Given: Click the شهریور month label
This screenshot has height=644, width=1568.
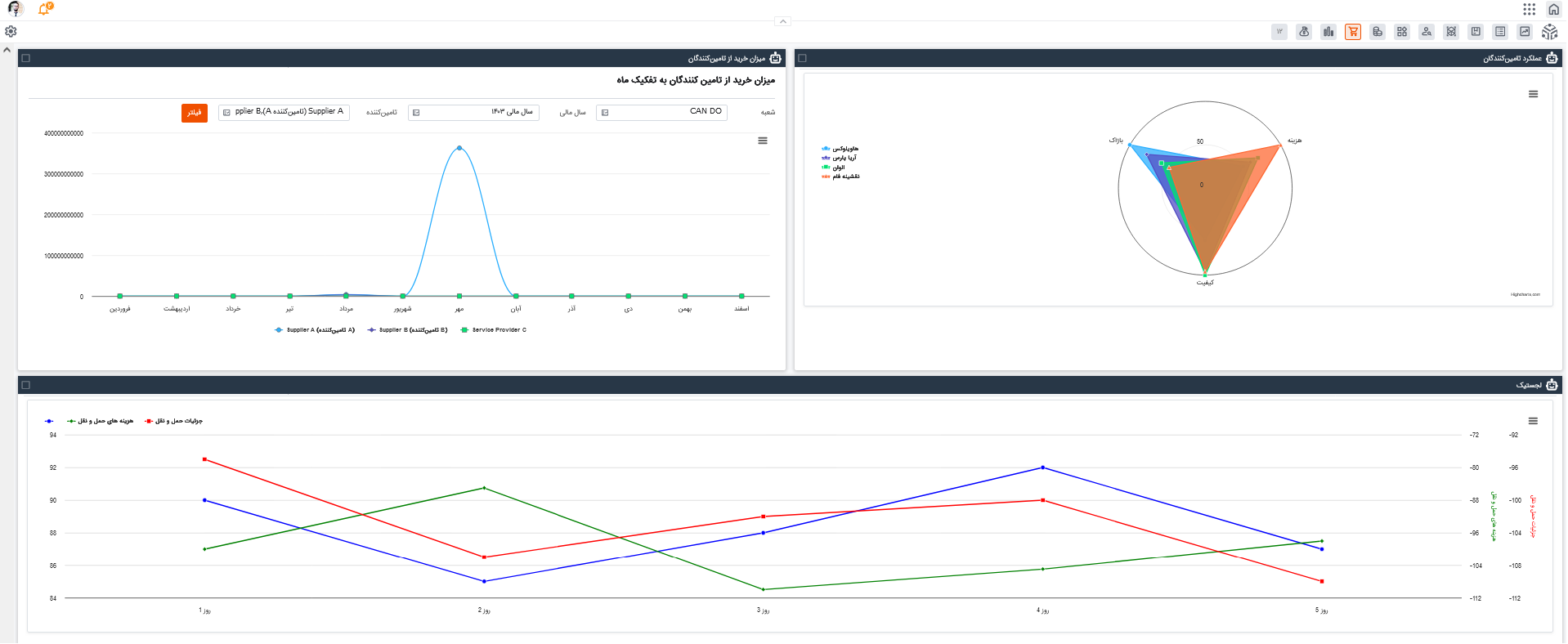Looking at the screenshot, I should 403,309.
